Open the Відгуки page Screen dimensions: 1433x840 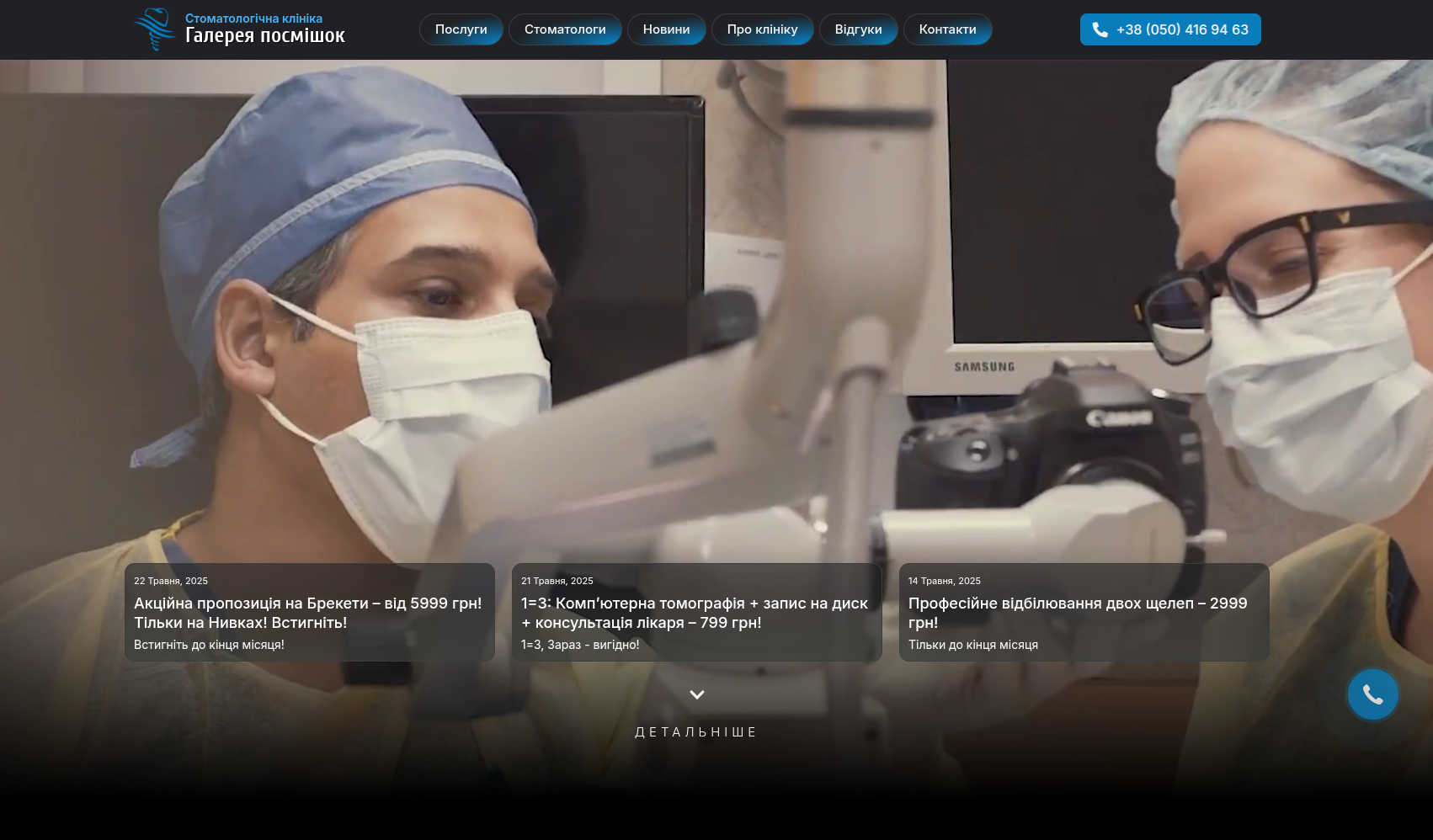pyautogui.click(x=858, y=29)
